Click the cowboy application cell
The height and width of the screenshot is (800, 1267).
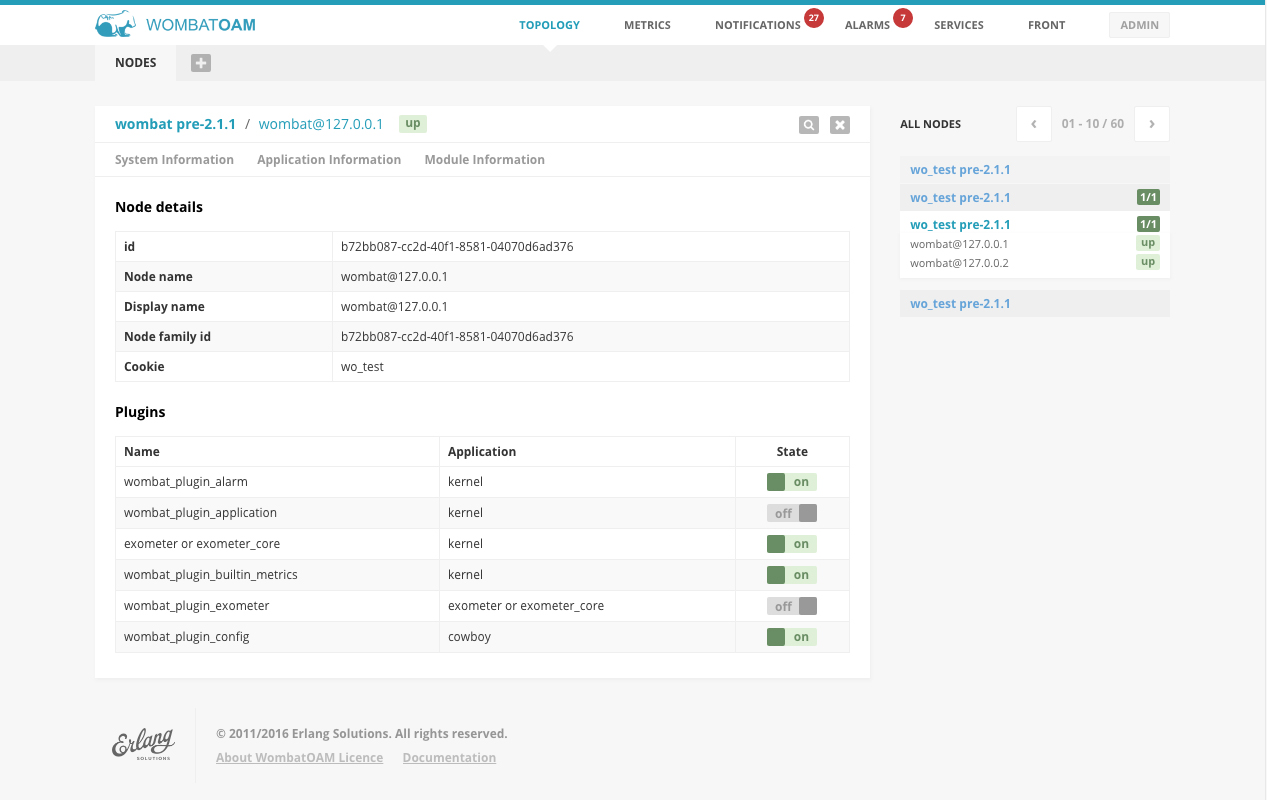coord(587,637)
